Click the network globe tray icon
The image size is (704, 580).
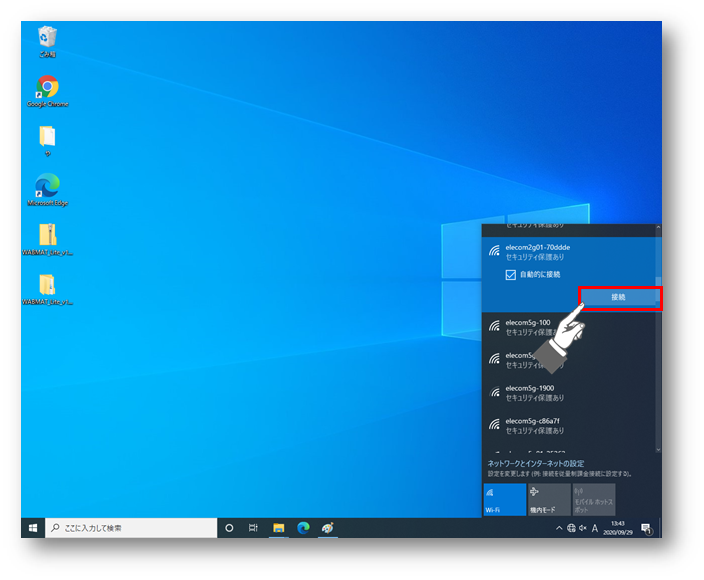tap(571, 528)
